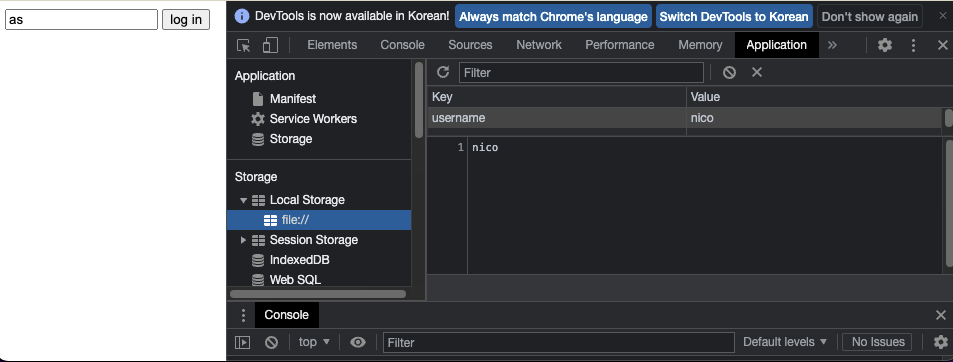Click Don't show again button

870,16
